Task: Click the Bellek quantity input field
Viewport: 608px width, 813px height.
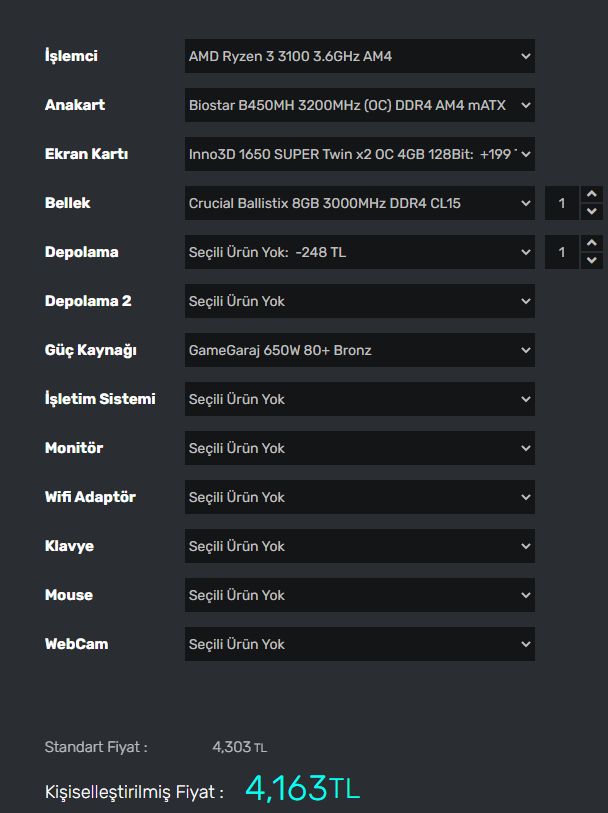Action: click(562, 203)
